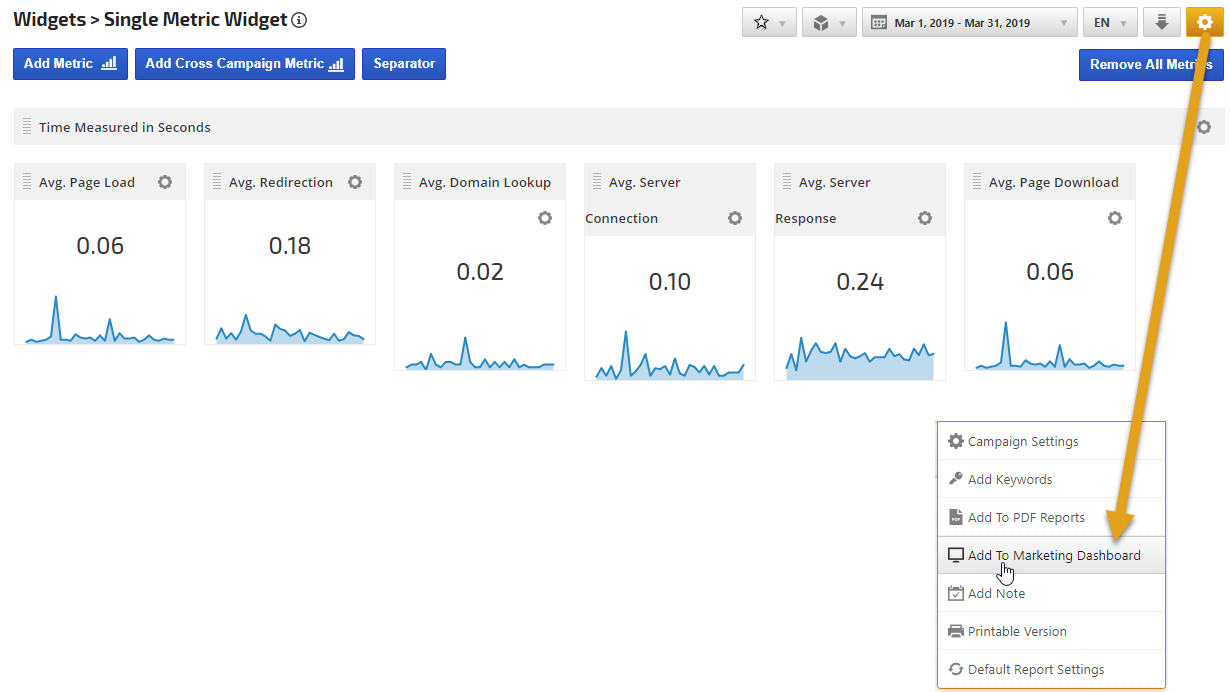The width and height of the screenshot is (1230, 692).
Task: Click the Avg. Domain Lookup gear icon
Action: click(x=545, y=218)
